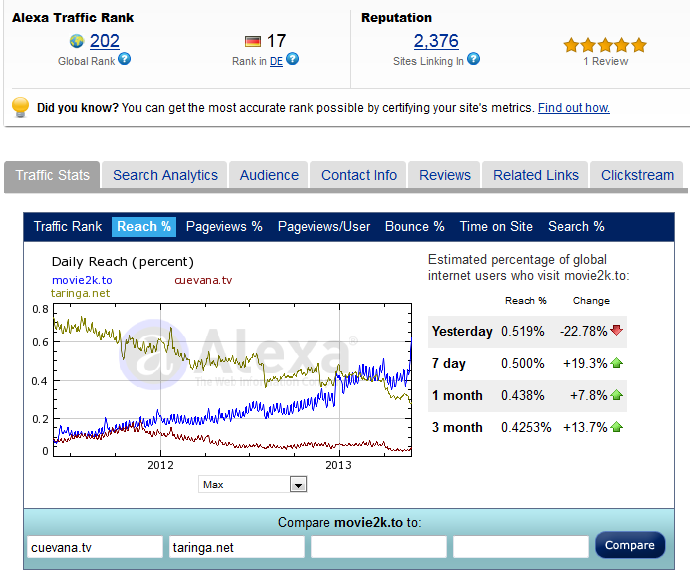Image resolution: width=690 pixels, height=570 pixels.
Task: Click the 1 Review text
Action: click(x=606, y=62)
